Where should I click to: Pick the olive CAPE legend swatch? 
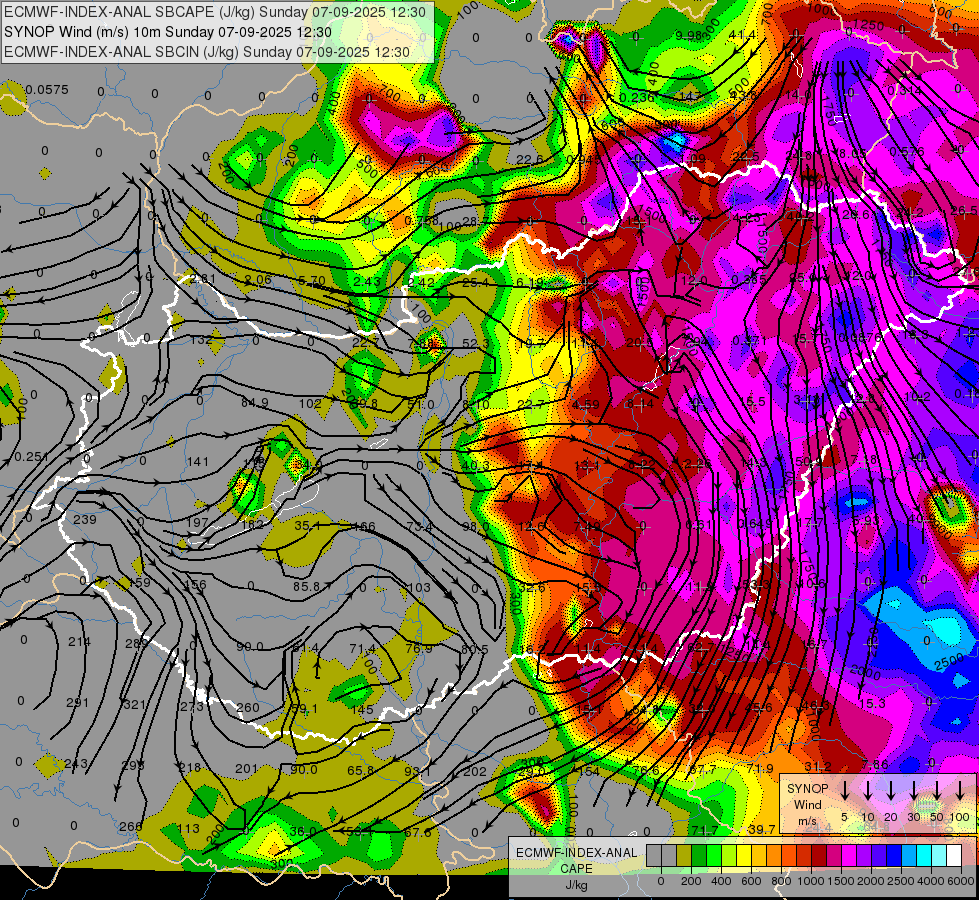684,856
